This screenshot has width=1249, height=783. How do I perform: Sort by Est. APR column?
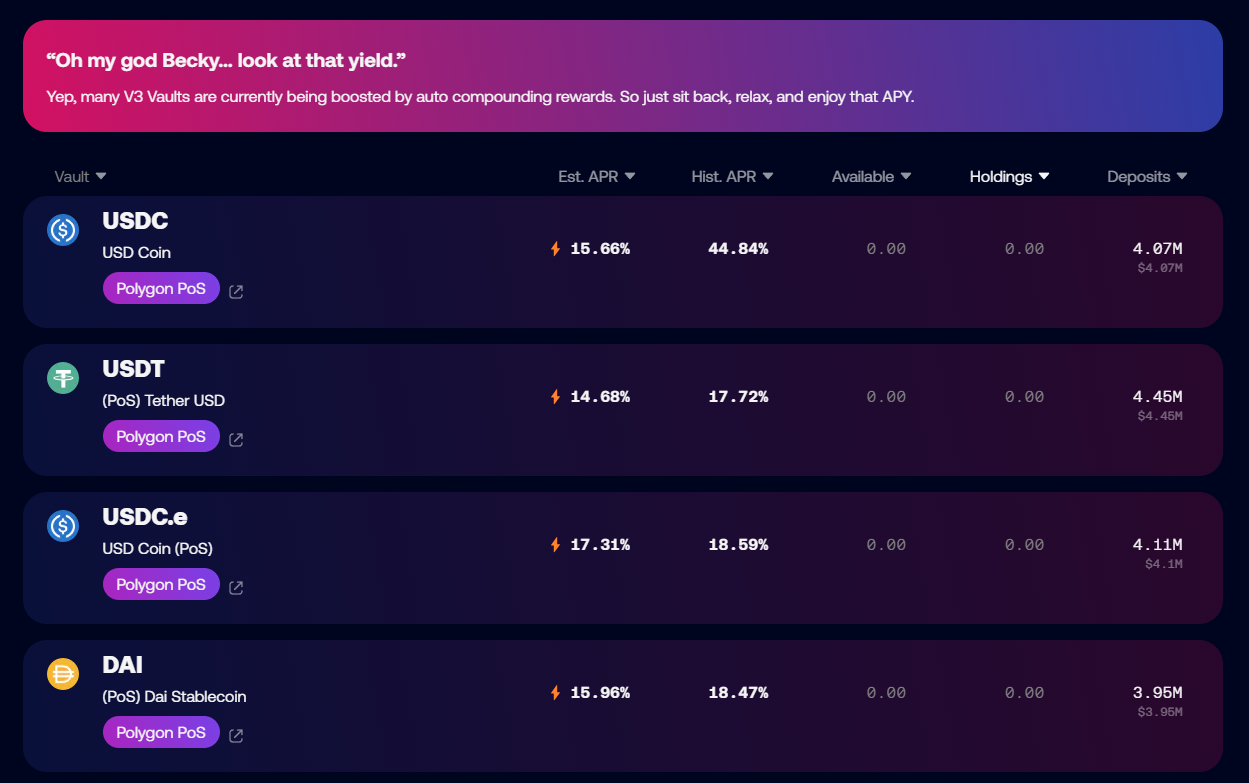tap(596, 177)
